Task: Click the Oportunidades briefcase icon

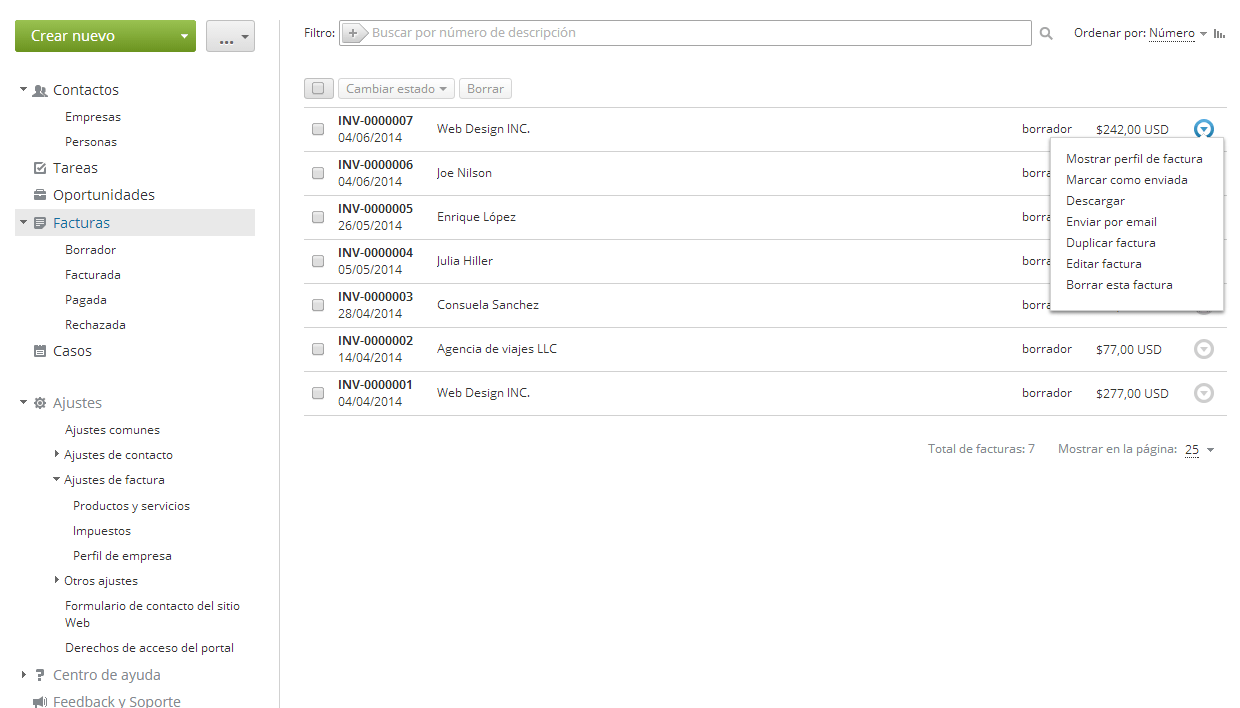Action: click(x=40, y=195)
